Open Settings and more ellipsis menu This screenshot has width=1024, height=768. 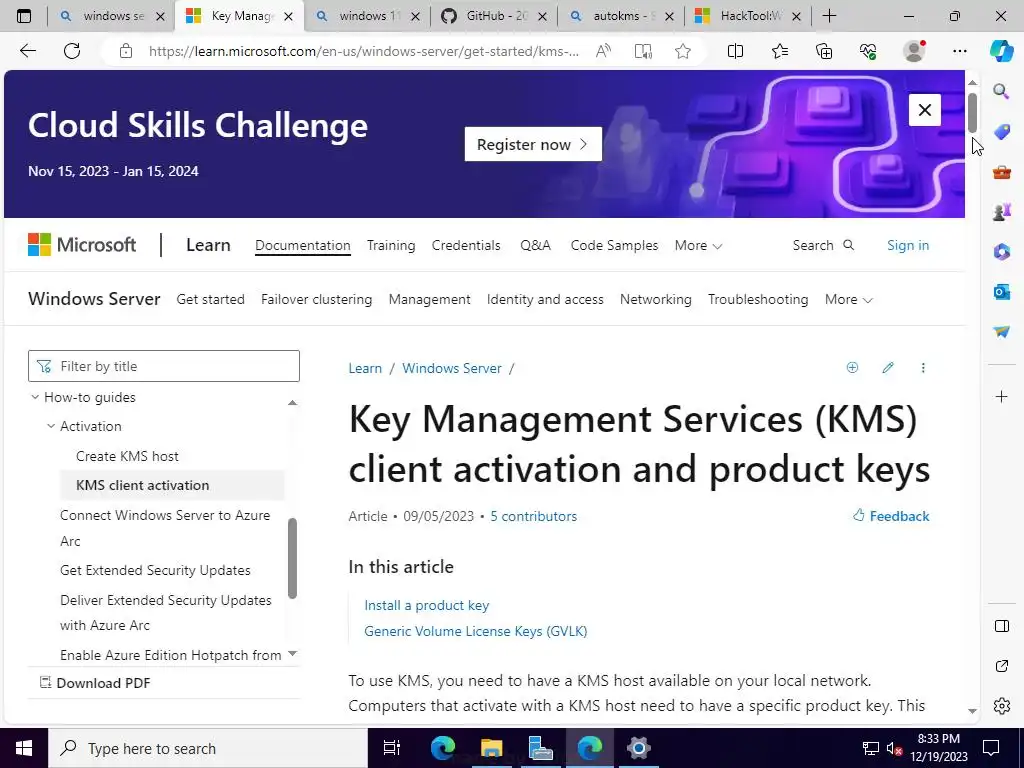(x=959, y=51)
